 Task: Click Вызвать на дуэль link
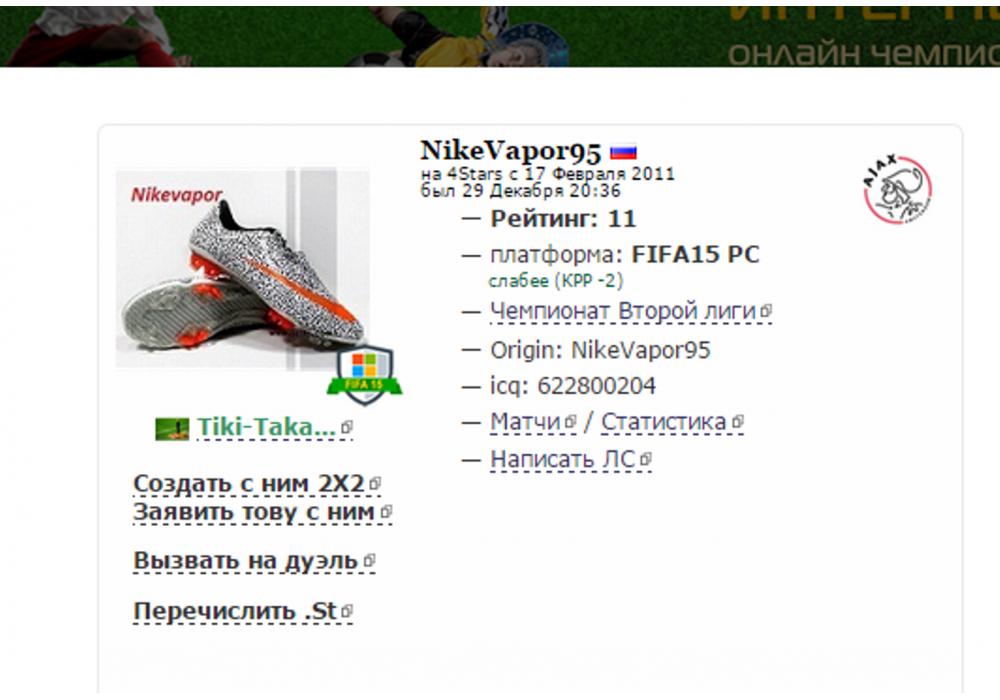click(x=246, y=561)
